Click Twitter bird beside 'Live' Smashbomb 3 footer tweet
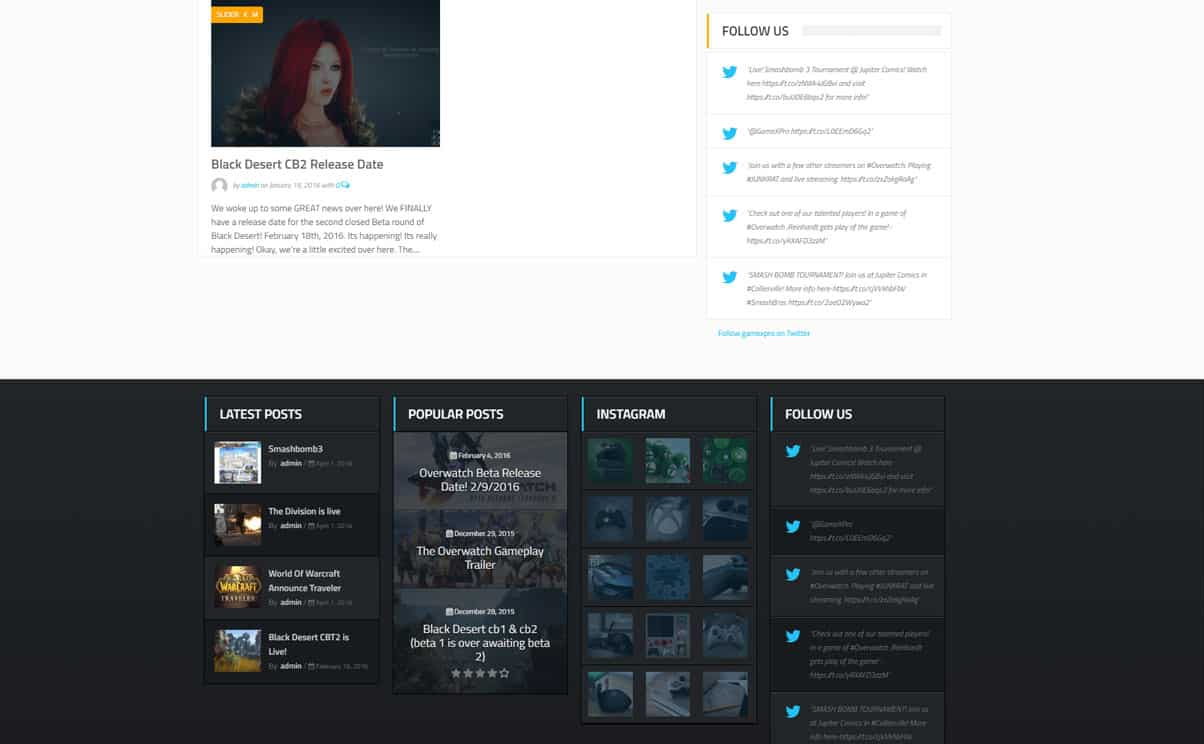Image resolution: width=1204 pixels, height=744 pixels. (793, 451)
